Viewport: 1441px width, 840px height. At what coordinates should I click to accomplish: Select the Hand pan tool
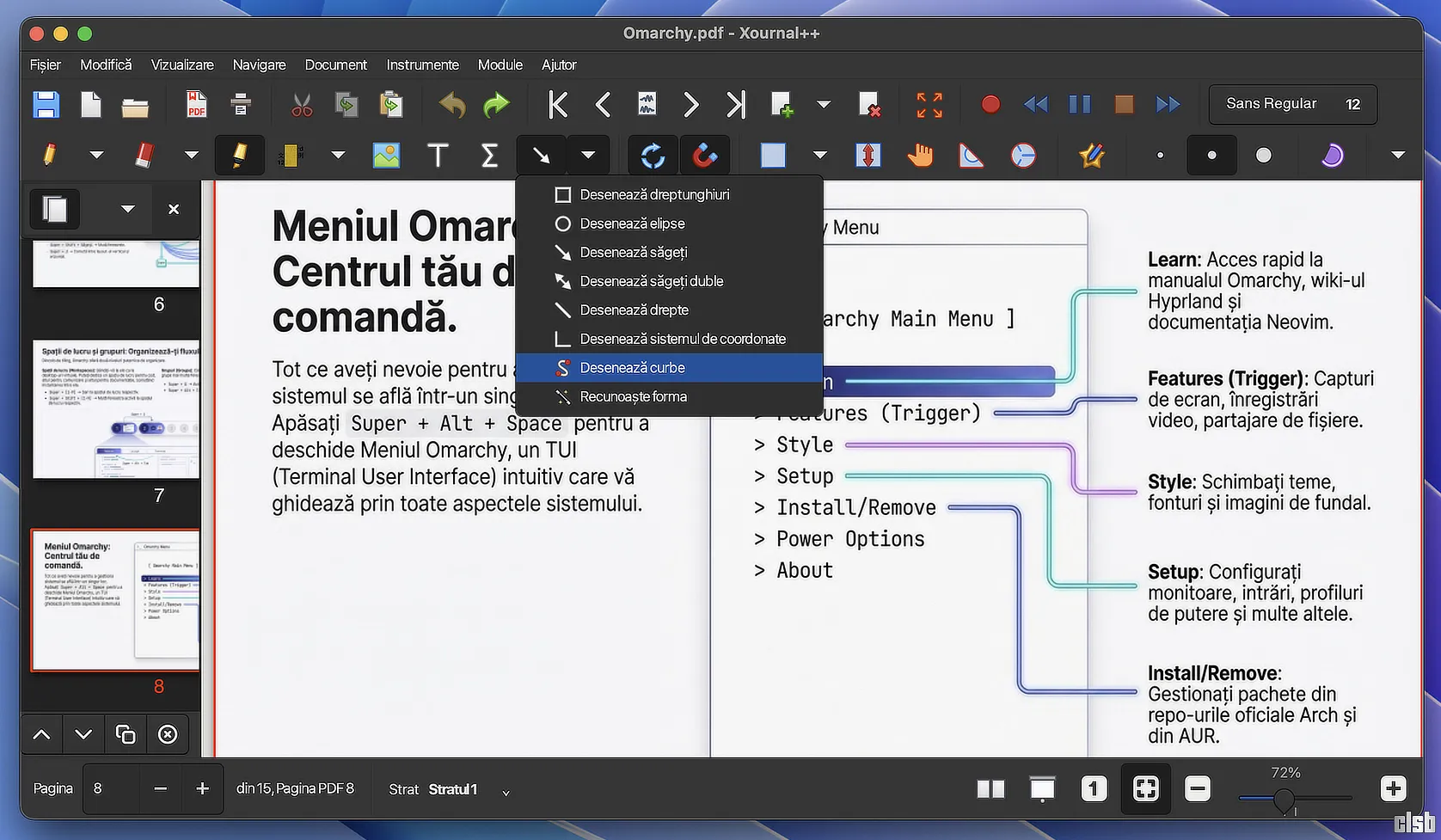pos(920,156)
